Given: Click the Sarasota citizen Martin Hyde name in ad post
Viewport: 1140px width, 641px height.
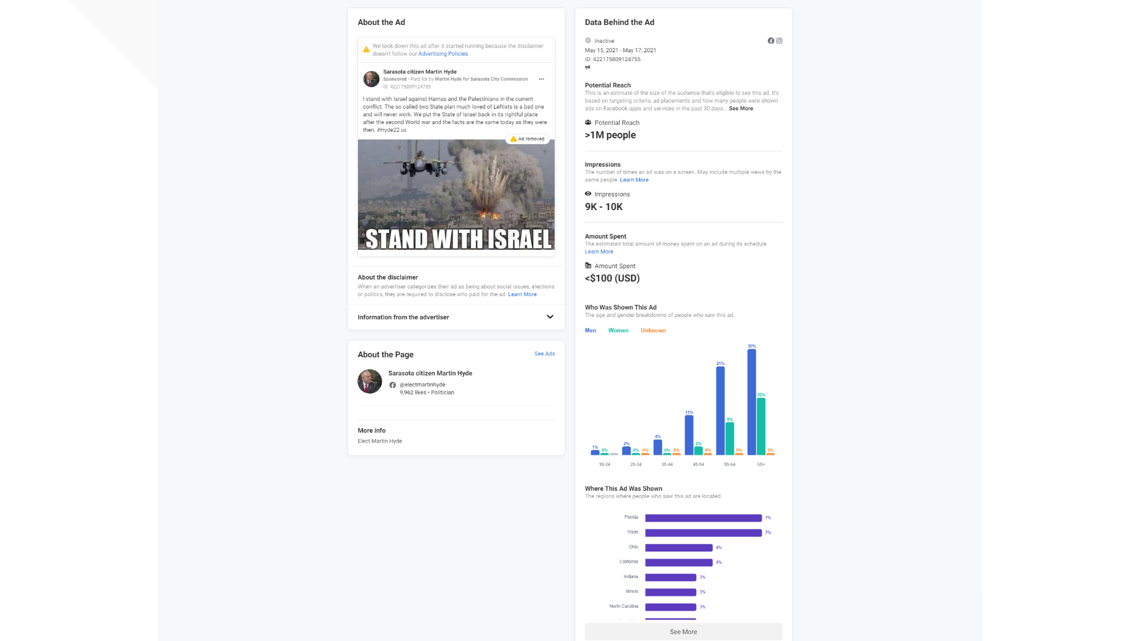Looking at the screenshot, I should (420, 72).
